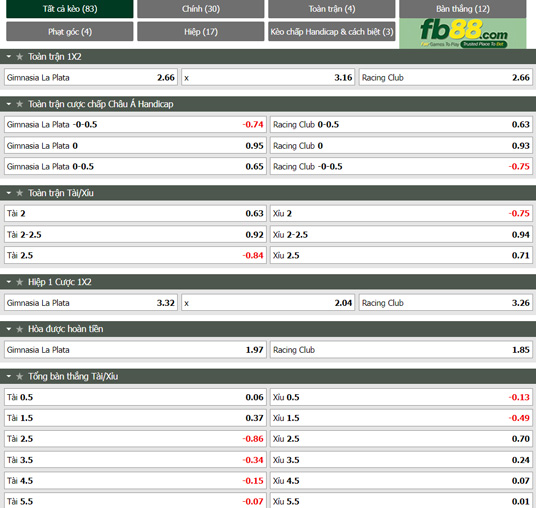Switch to the Phạt góc (4) tab
Image resolution: width=536 pixels, height=508 pixels.
(70, 32)
